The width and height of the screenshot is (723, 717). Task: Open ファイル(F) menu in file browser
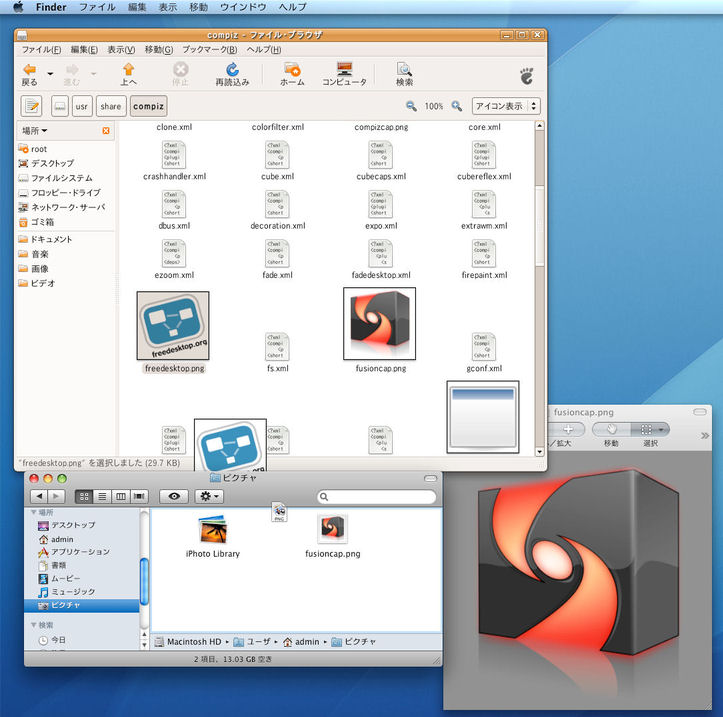tap(41, 50)
